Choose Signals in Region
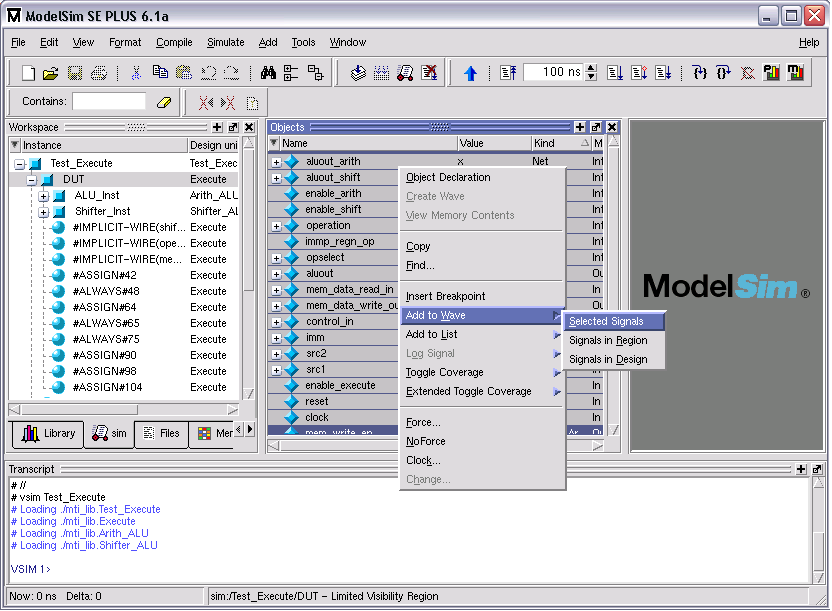Viewport: 832px width, 611px height. pos(613,341)
